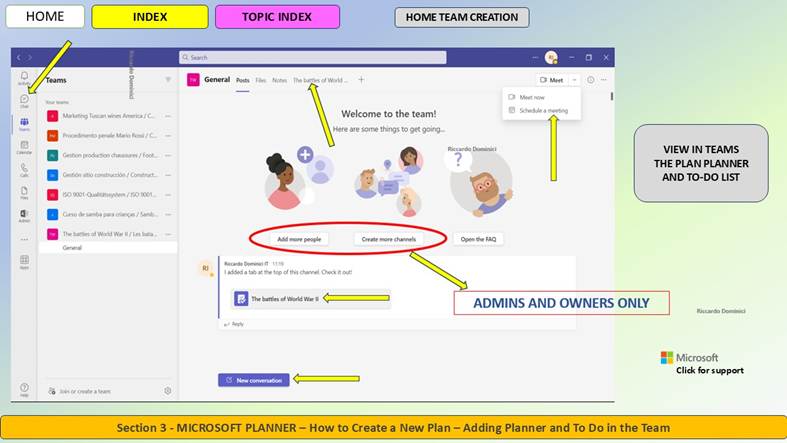The height and width of the screenshot is (443, 787).
Task: Switch to the Posts tab
Action: (242, 80)
